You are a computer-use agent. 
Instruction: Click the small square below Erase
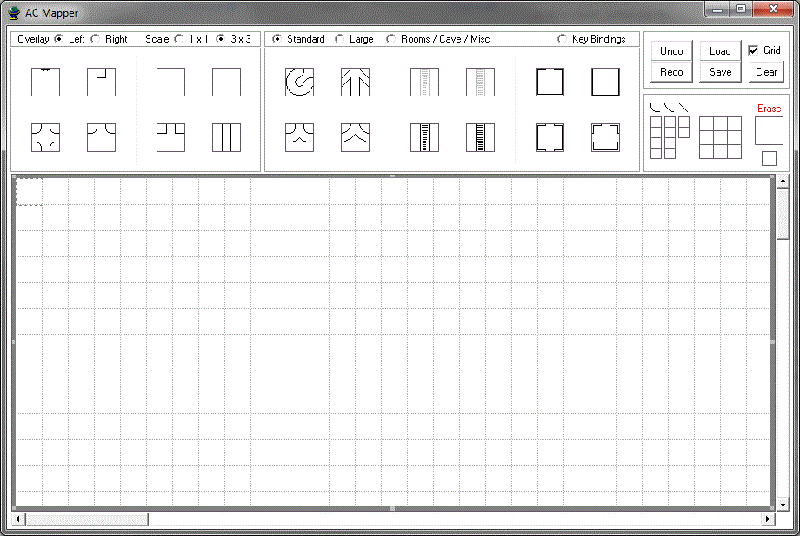click(x=768, y=158)
